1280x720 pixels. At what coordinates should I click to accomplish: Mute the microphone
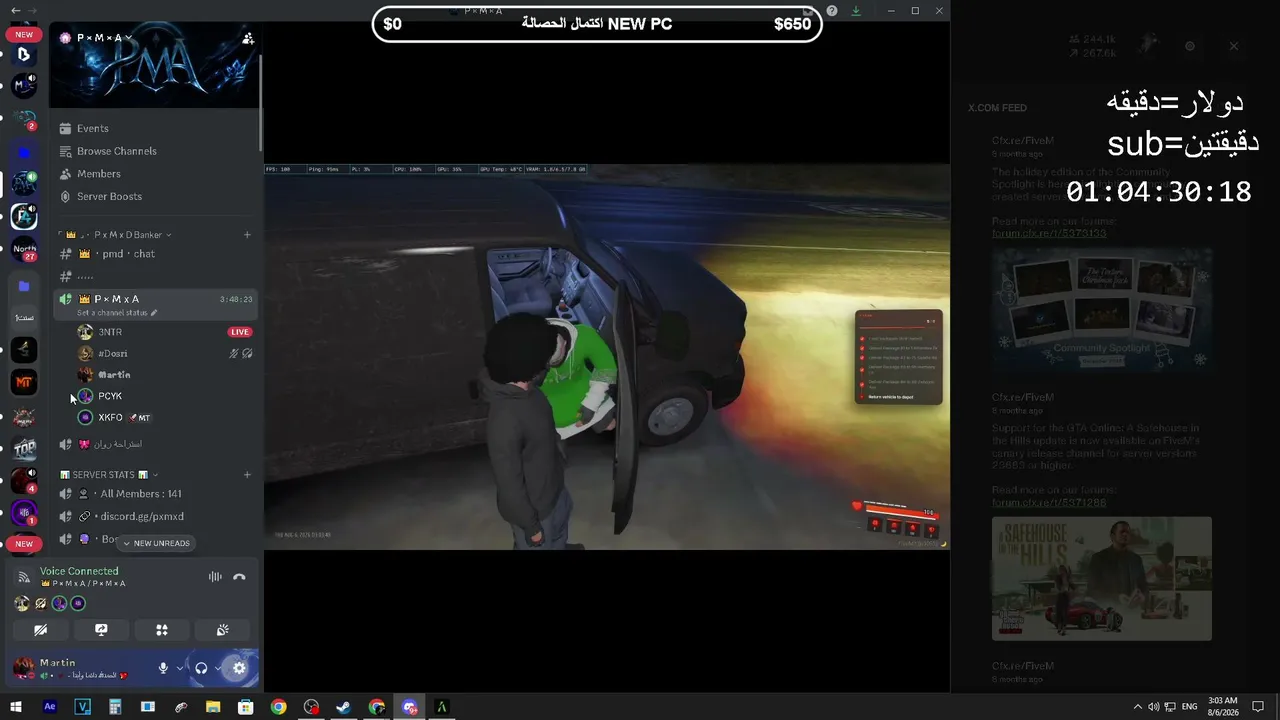(x=163, y=668)
